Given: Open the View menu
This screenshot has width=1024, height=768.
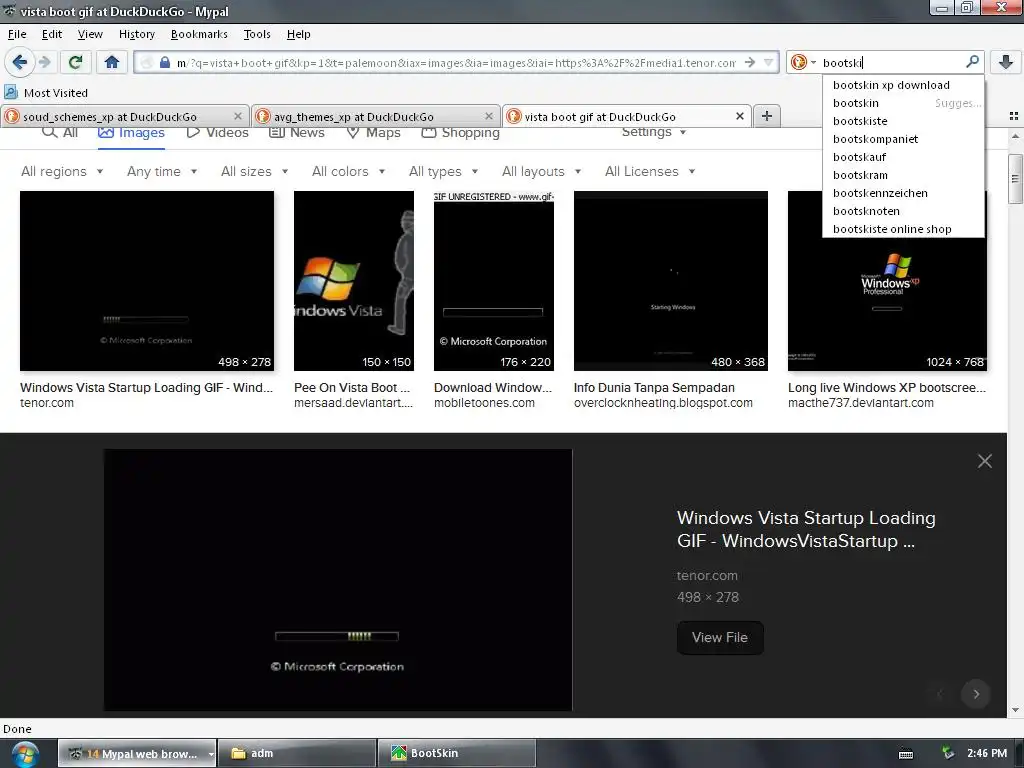Looking at the screenshot, I should (x=90, y=34).
